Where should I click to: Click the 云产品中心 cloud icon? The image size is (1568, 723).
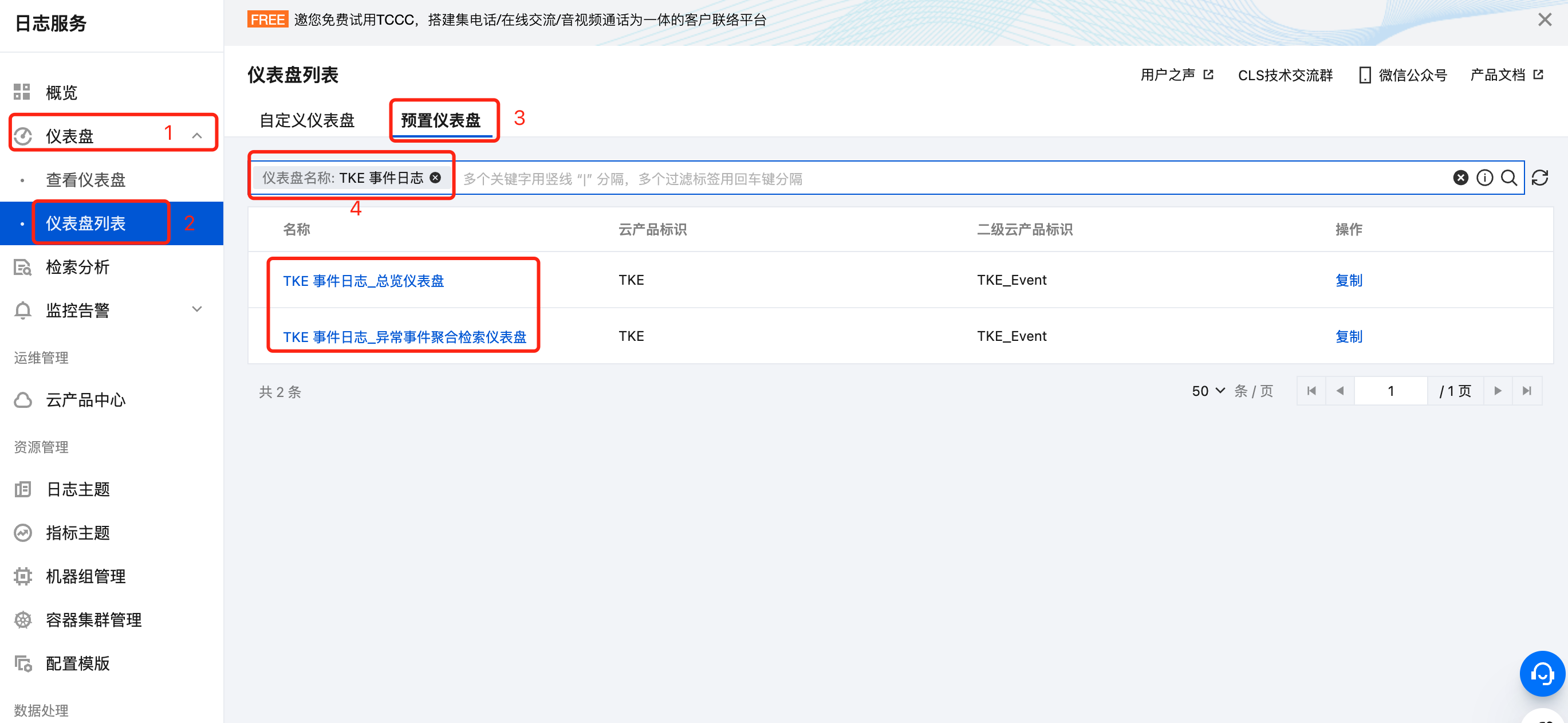coord(22,400)
